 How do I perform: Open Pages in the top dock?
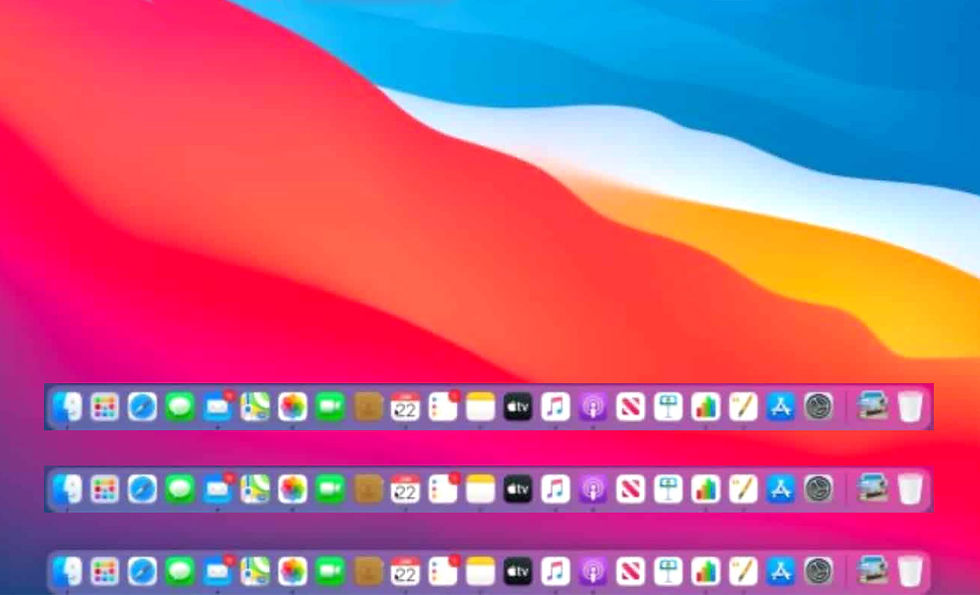click(743, 407)
